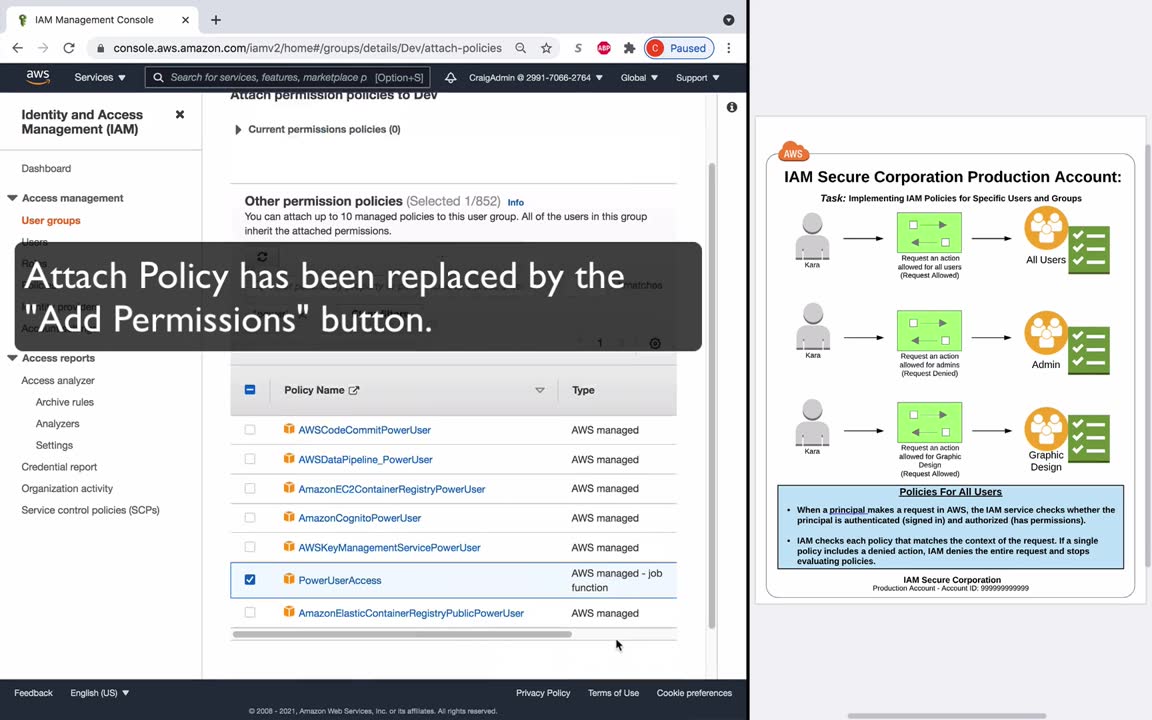Open the AdBlock Plus extension icon
The image size is (1152, 720).
tap(604, 48)
